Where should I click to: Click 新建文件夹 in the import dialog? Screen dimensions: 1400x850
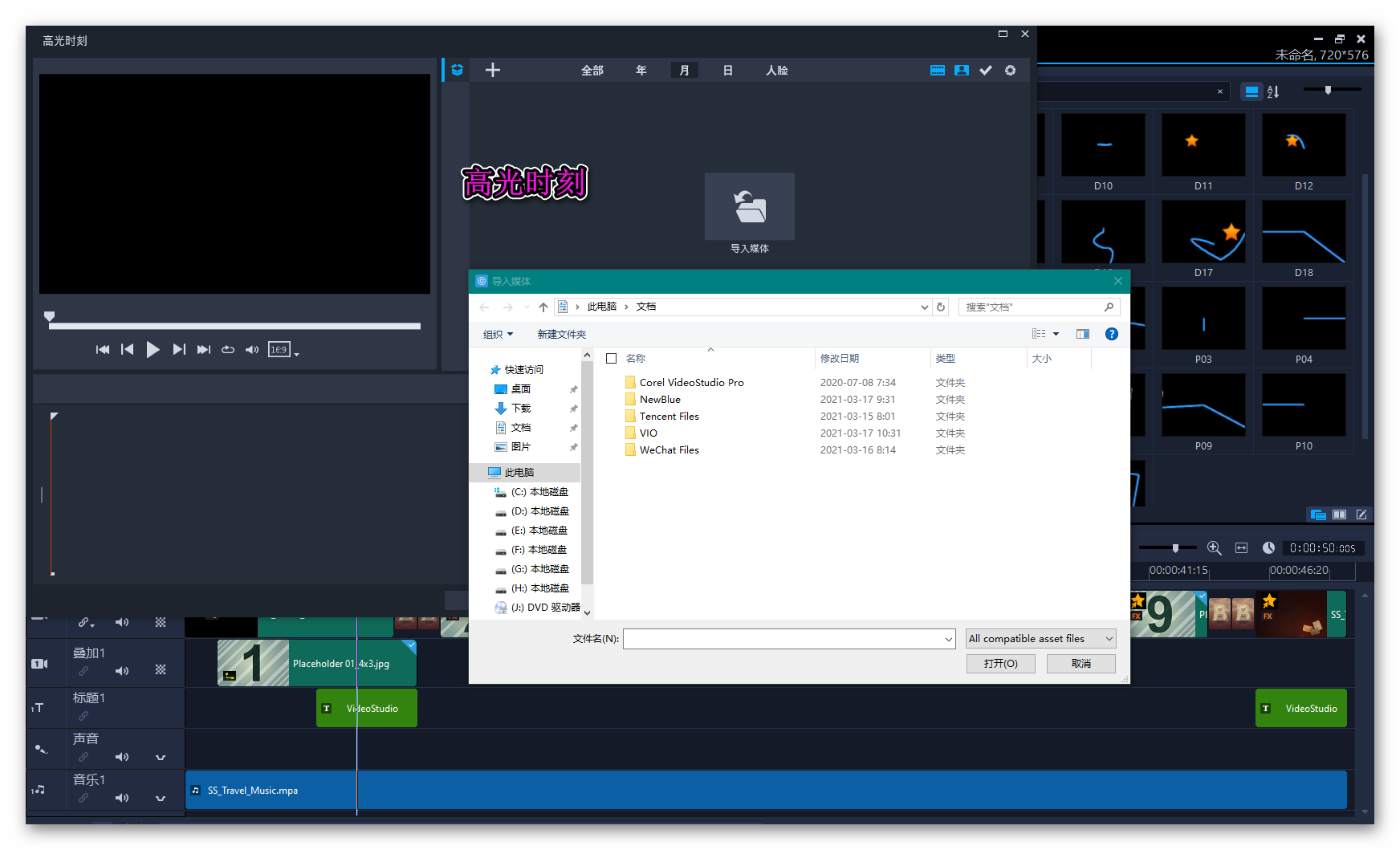(562, 335)
